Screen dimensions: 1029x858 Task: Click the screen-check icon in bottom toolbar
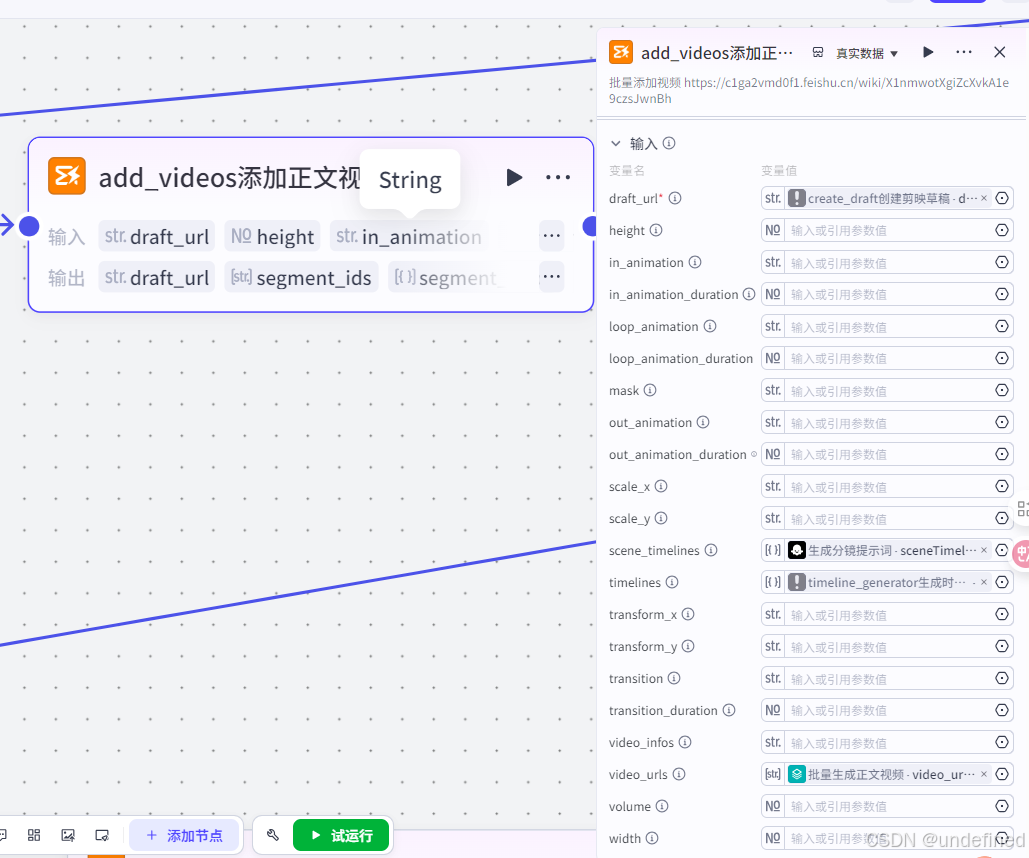102,835
